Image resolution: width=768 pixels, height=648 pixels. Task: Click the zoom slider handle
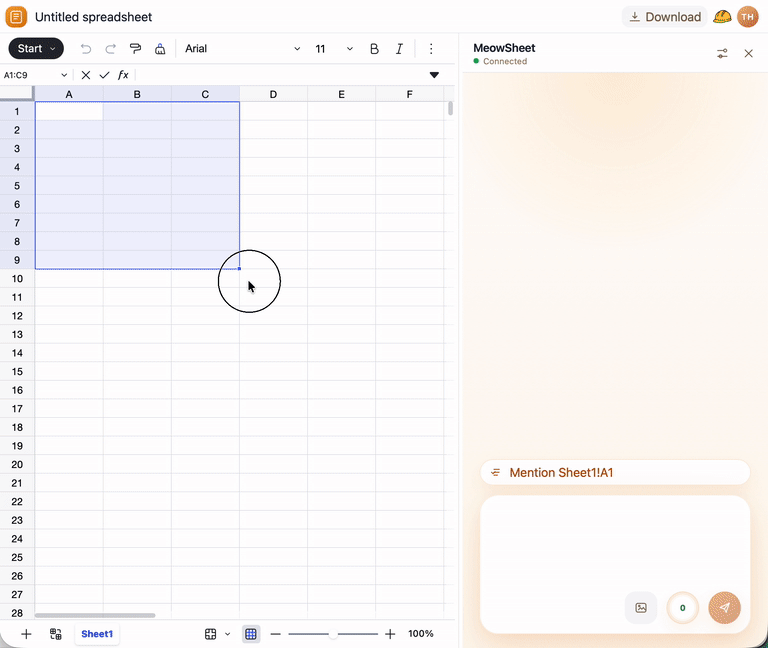click(333, 634)
